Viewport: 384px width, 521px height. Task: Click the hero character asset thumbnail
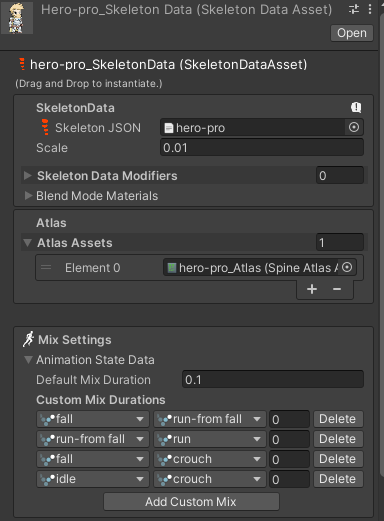pyautogui.click(x=17, y=18)
